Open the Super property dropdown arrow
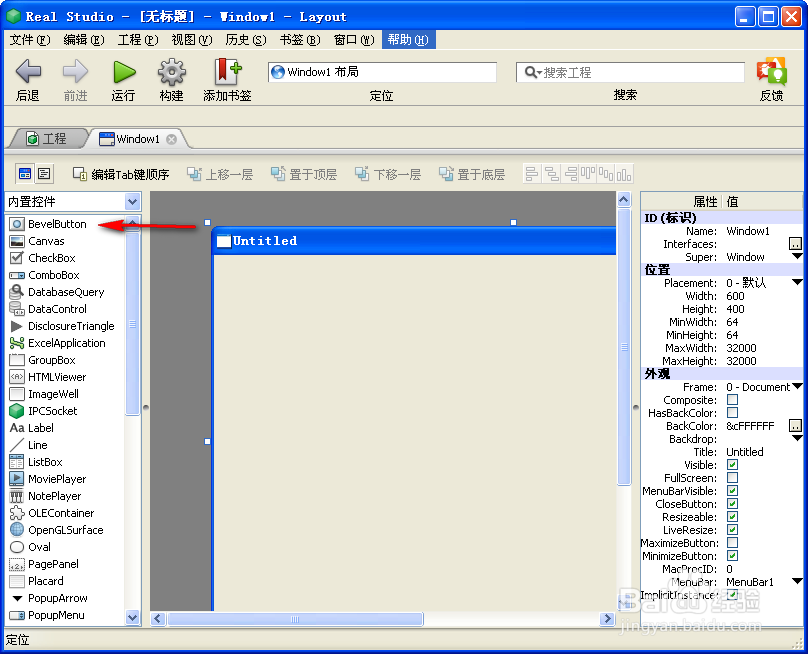808x654 pixels. click(797, 256)
